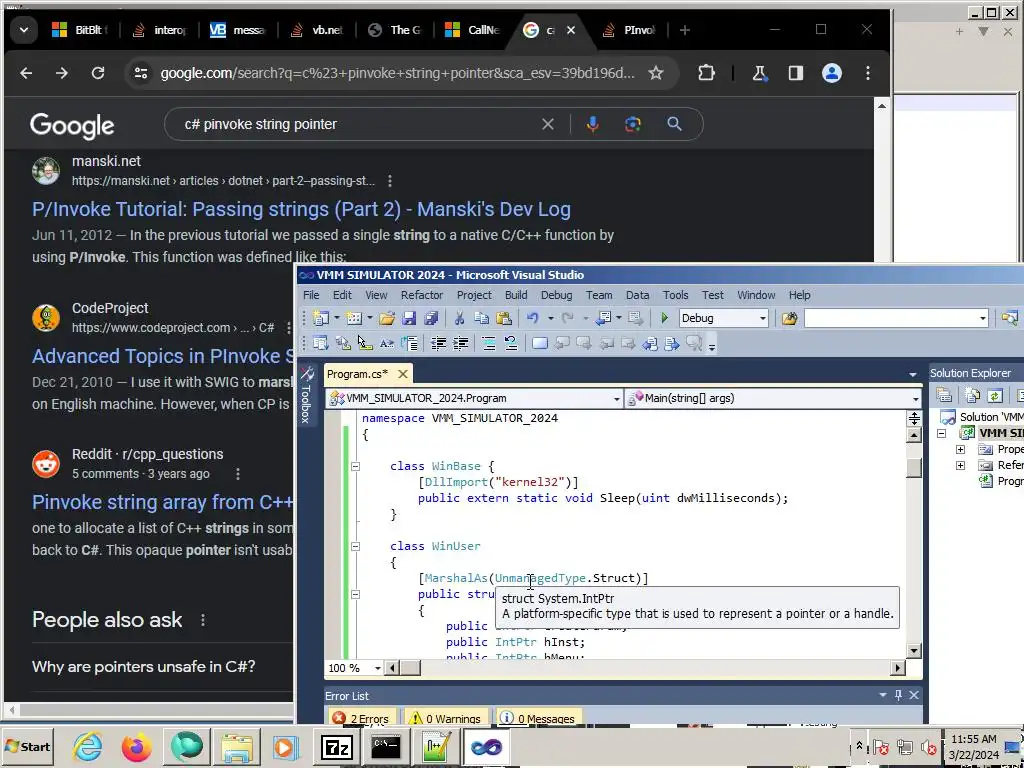The height and width of the screenshot is (768, 1024).
Task: Clear the Google search box with X
Action: coord(548,124)
